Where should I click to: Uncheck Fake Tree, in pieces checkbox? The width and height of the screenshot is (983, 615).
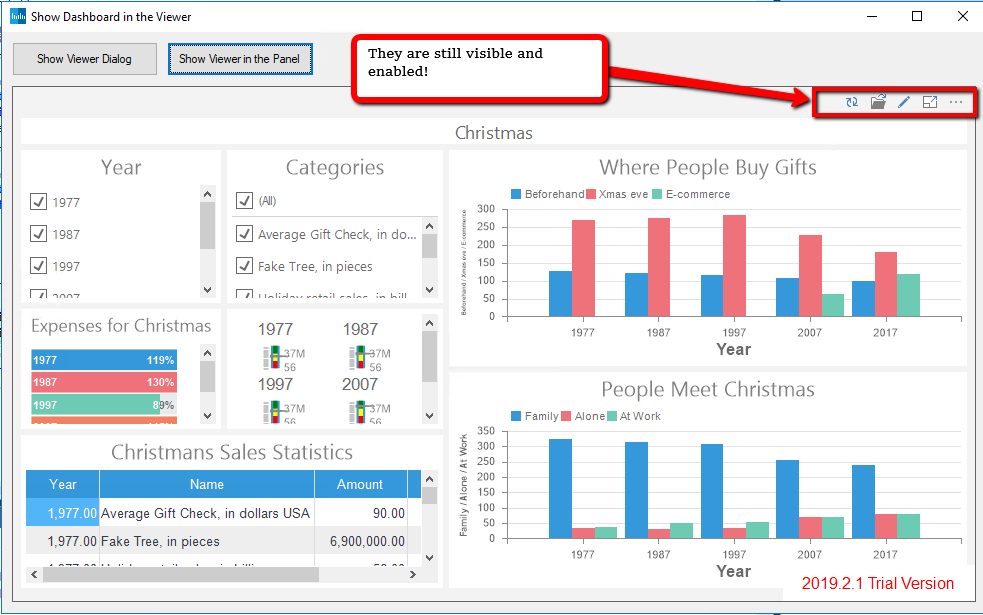[244, 266]
